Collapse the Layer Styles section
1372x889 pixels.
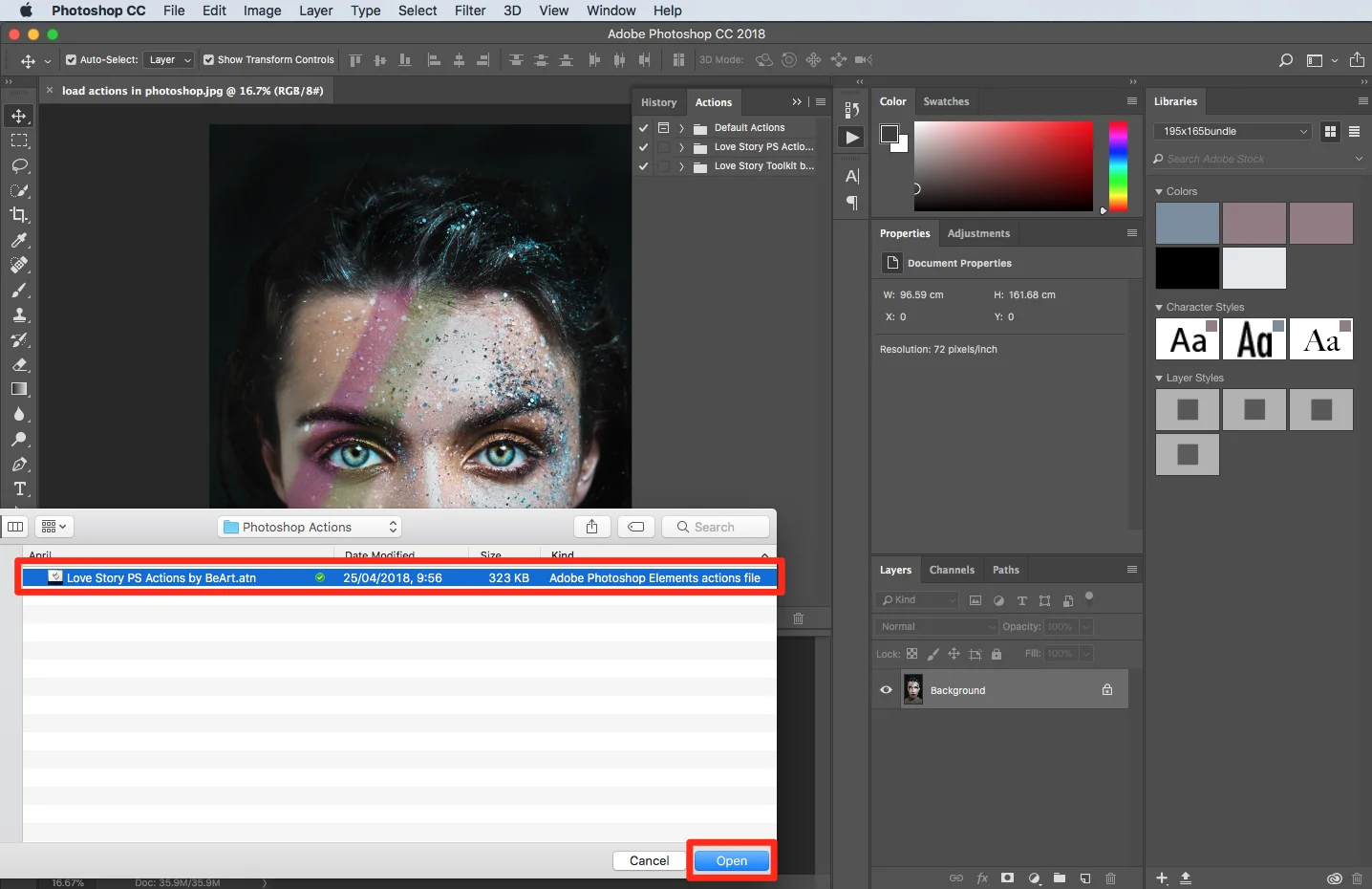pos(1159,379)
